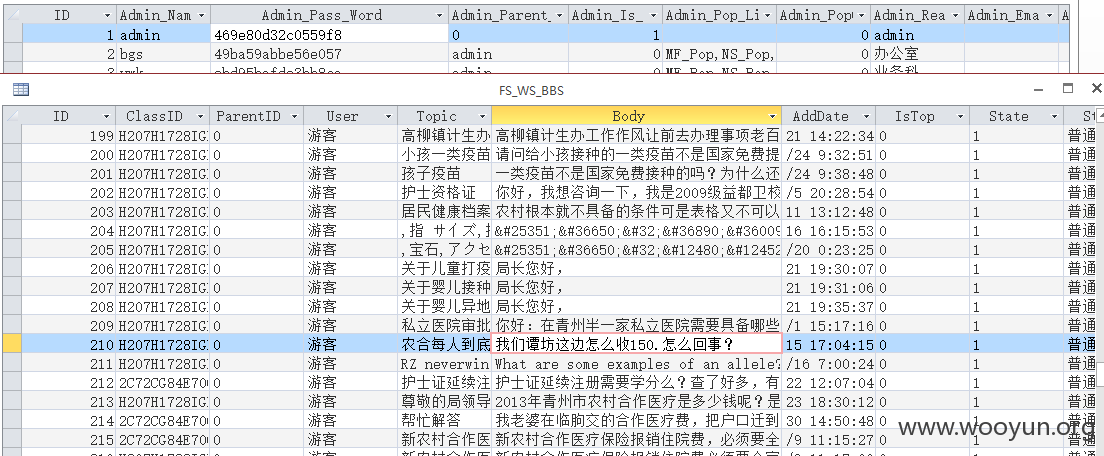Click the FS_WS_BBS table window icon
This screenshot has width=1104, height=456.
(x=21, y=89)
